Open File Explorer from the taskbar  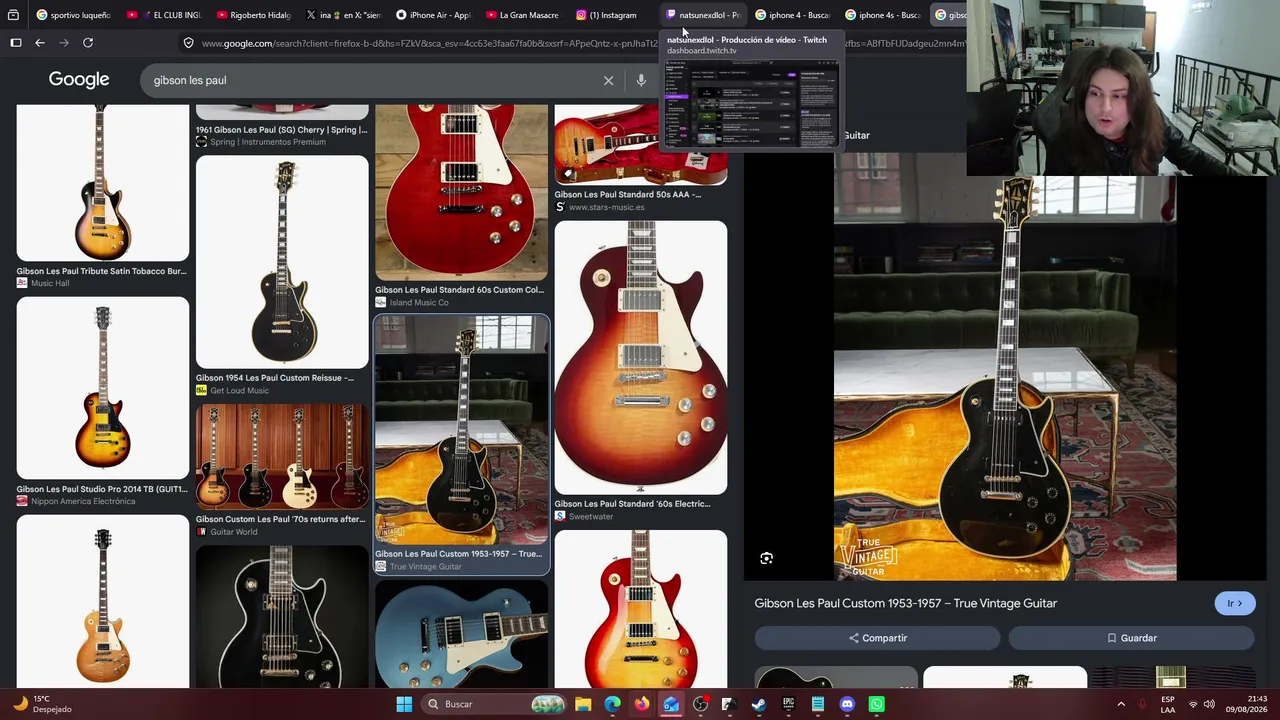tap(583, 704)
